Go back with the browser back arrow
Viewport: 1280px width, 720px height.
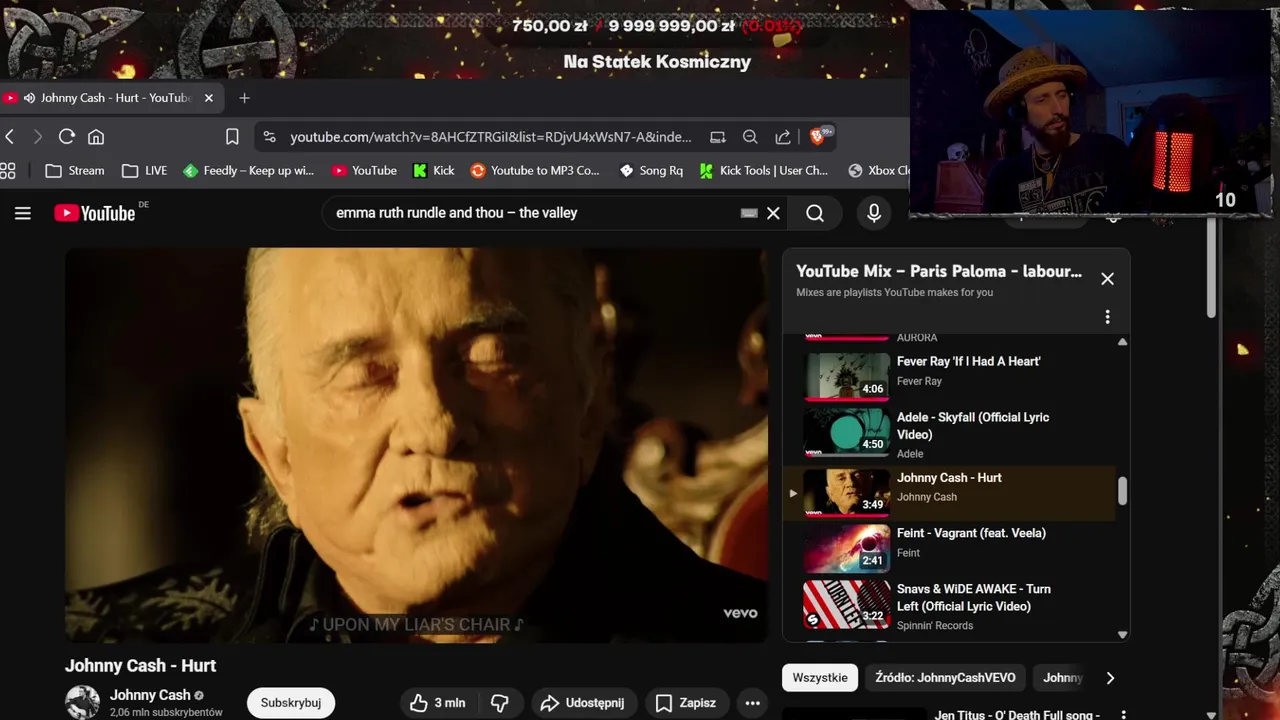pyautogui.click(x=10, y=137)
